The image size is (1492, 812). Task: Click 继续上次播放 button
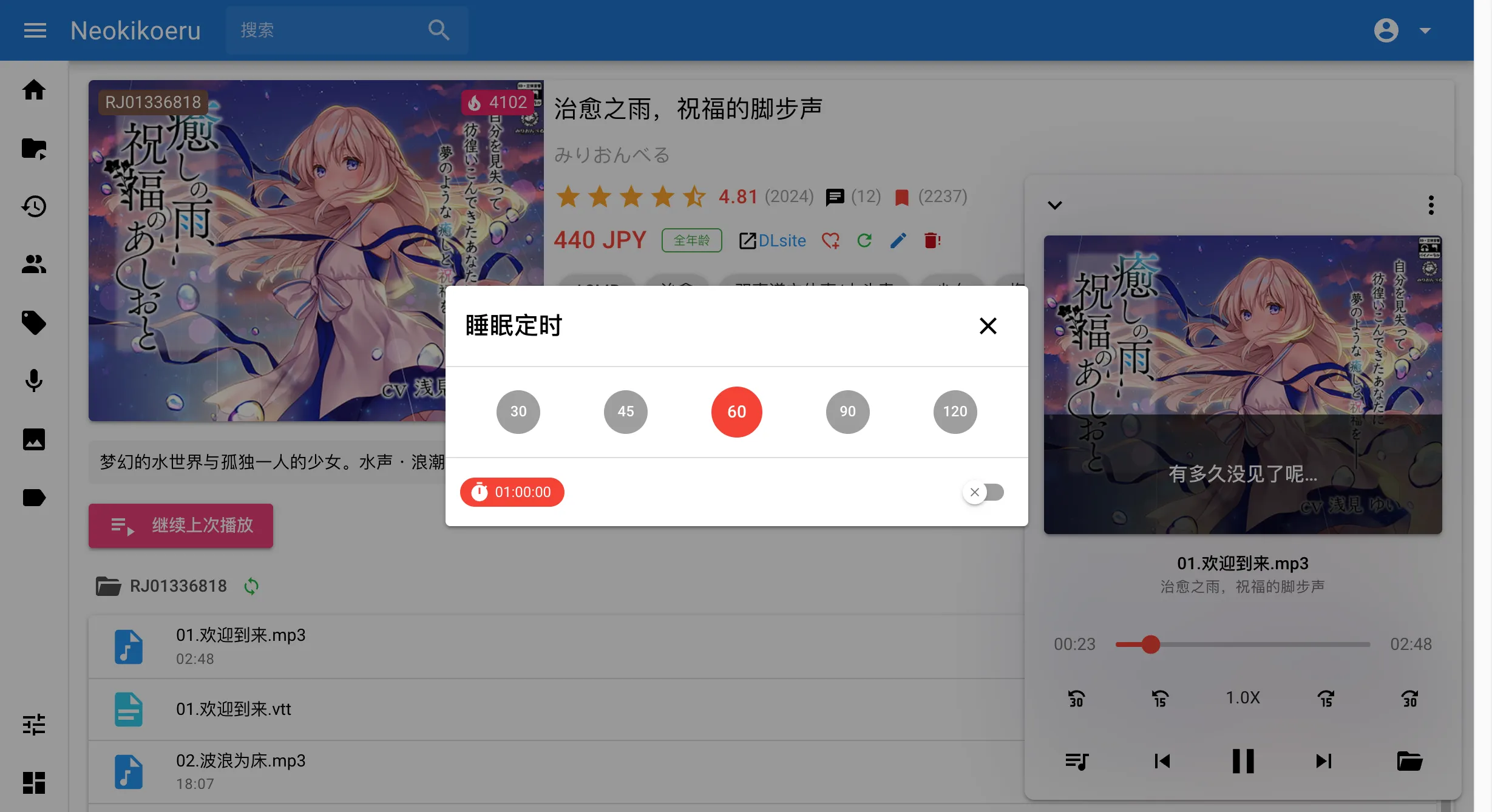pos(181,526)
